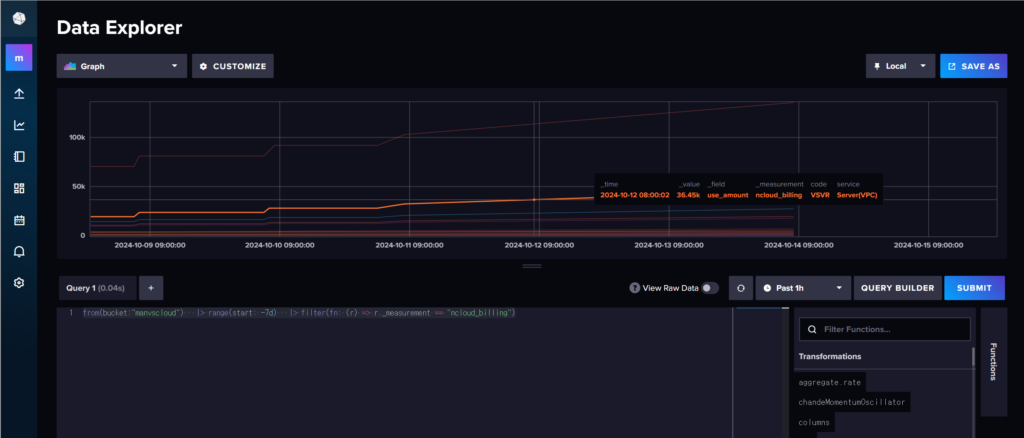The width and height of the screenshot is (1024, 438).
Task: Open Data Explorer graph icon in sidebar
Action: (x=19, y=125)
